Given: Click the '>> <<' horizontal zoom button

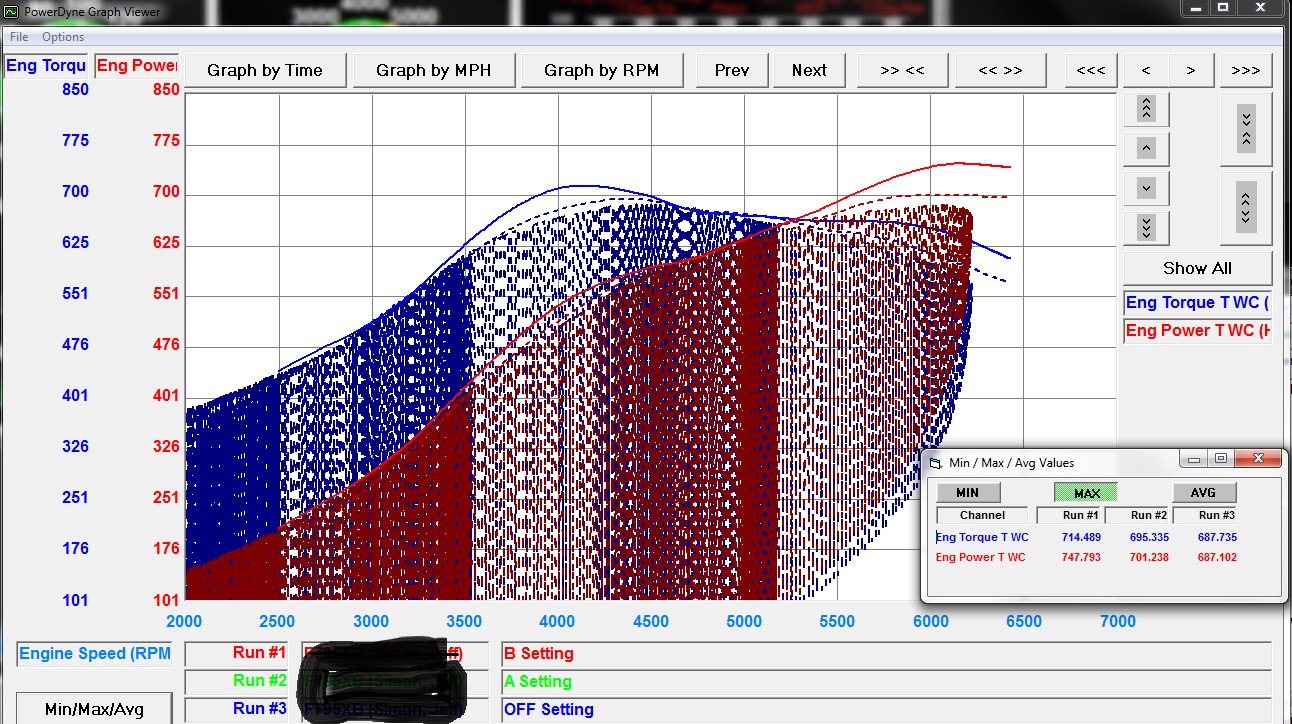Looking at the screenshot, I should click(x=901, y=70).
